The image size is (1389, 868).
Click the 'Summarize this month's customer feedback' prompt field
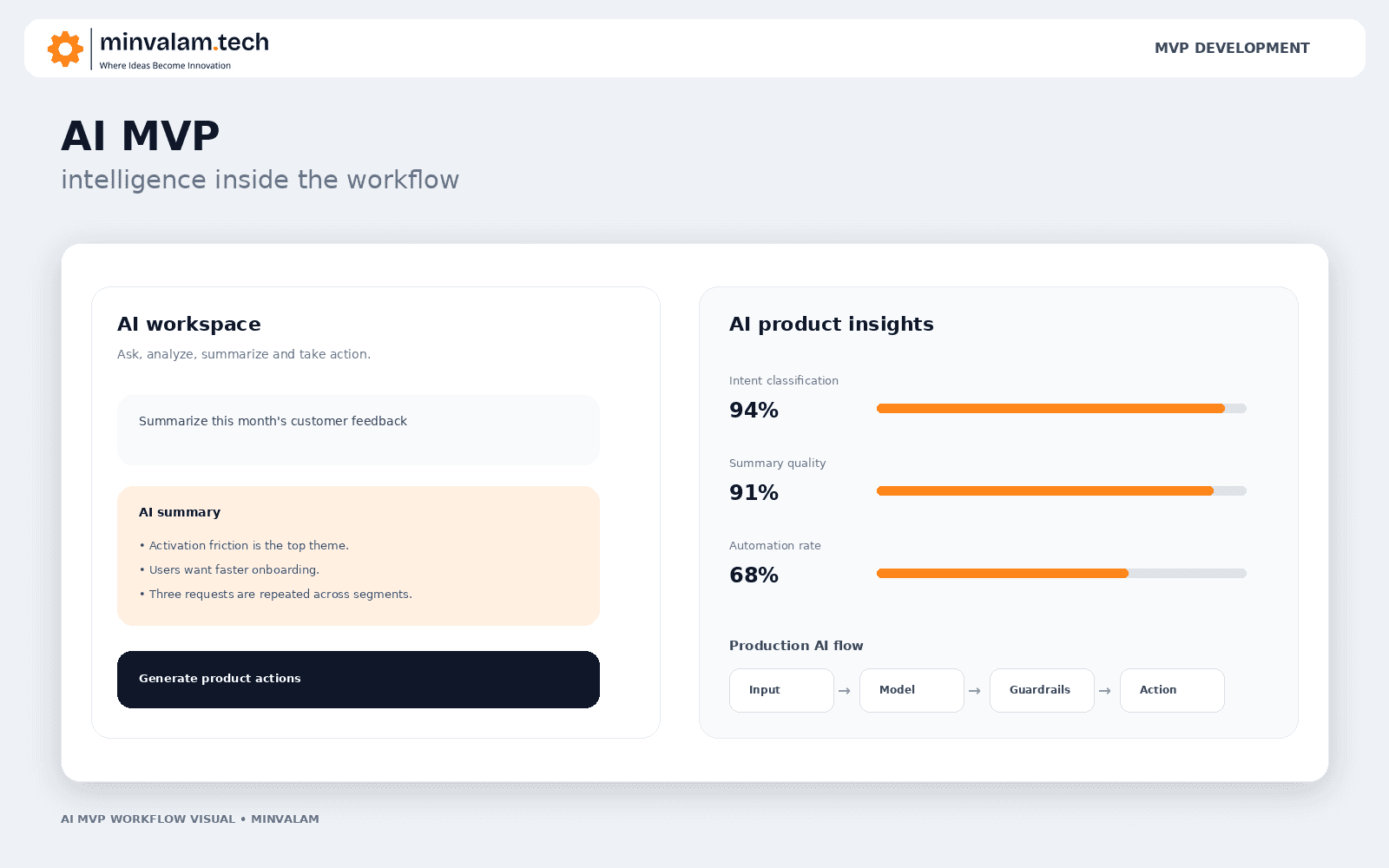(359, 430)
